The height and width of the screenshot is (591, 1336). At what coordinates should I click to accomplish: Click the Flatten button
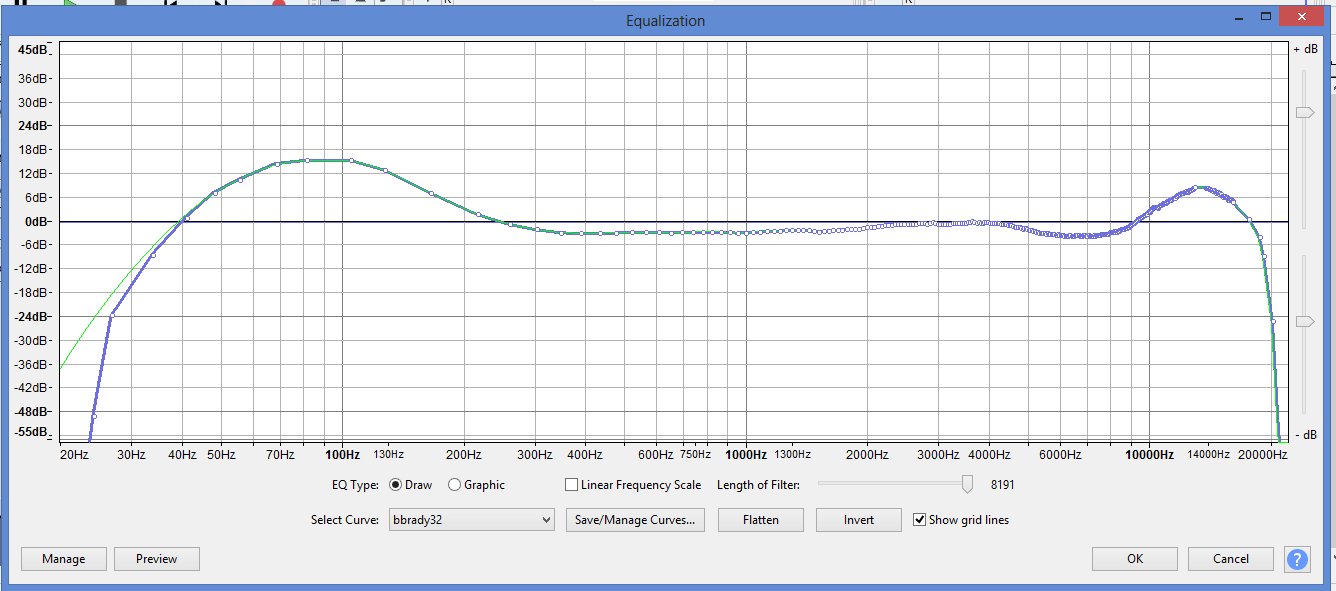click(x=761, y=520)
